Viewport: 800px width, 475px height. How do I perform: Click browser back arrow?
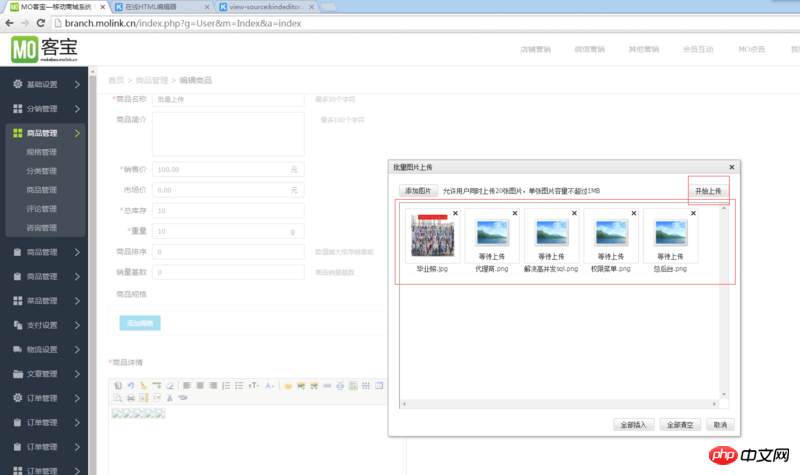[x=9, y=23]
